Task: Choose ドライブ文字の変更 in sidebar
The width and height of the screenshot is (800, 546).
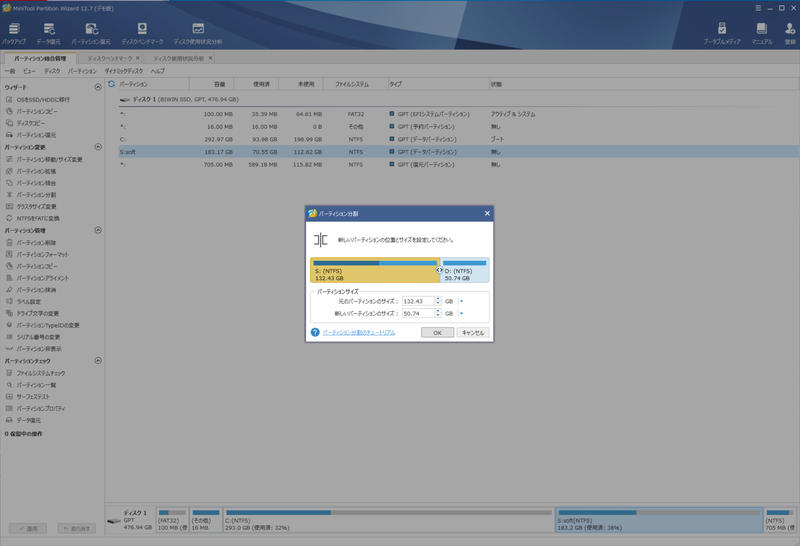Action: pyautogui.click(x=38, y=313)
